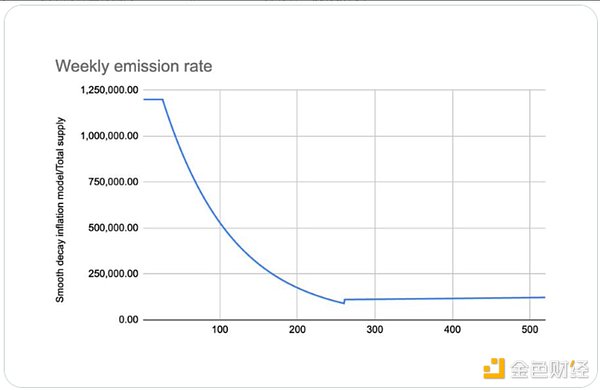Image resolution: width=600 pixels, height=390 pixels.
Task: Select the 0.00 y-axis label
Action: click(x=129, y=320)
